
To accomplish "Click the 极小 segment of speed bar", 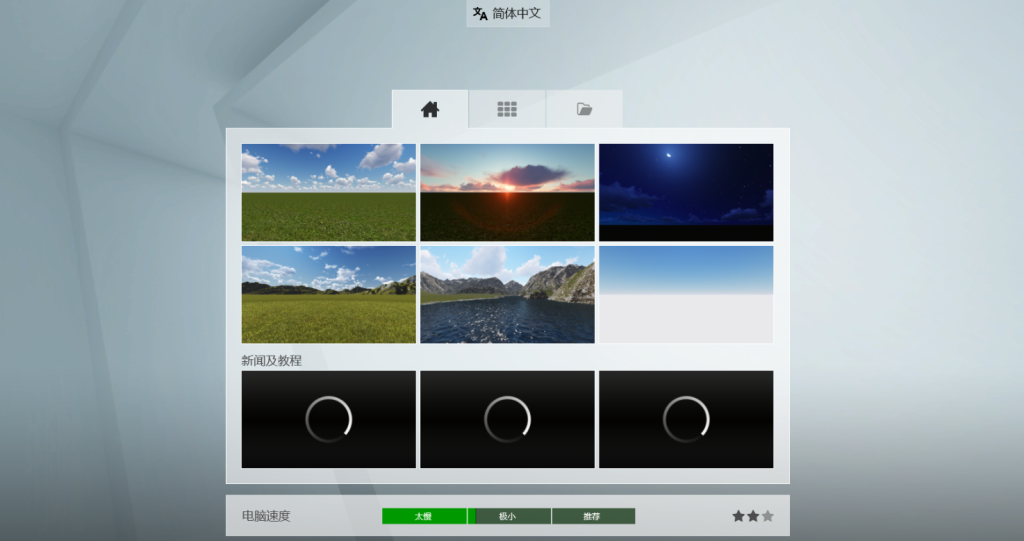I will (x=510, y=516).
